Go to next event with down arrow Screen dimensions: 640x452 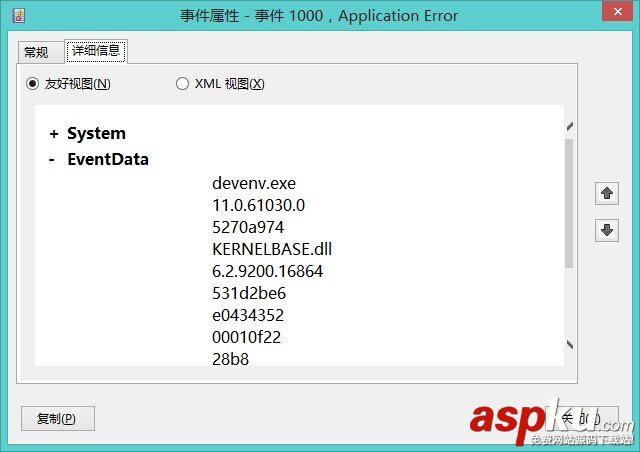tap(607, 230)
